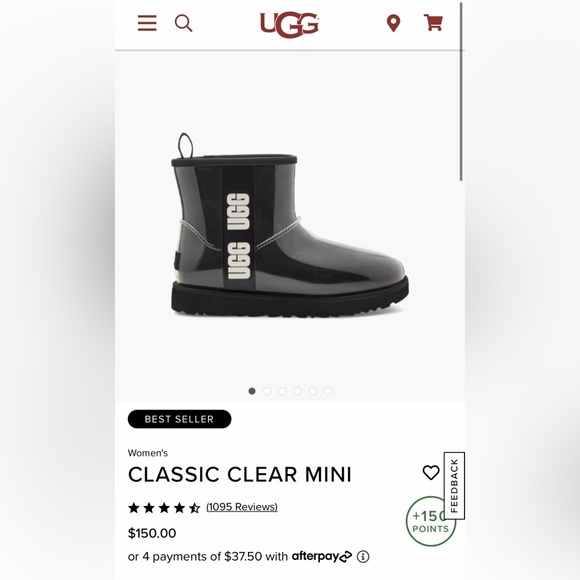Viewport: 580px width, 580px height.
Task: Select the third carousel dot
Action: [282, 391]
